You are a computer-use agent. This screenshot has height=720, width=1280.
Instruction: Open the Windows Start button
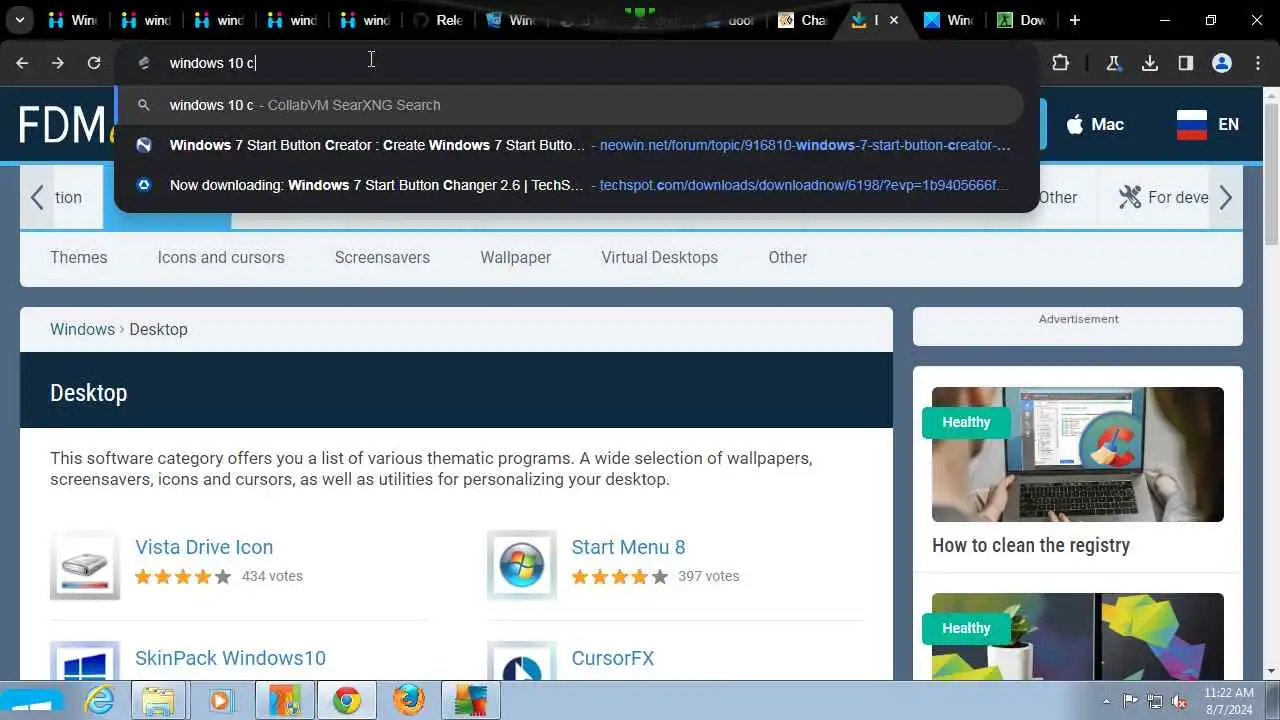point(30,701)
